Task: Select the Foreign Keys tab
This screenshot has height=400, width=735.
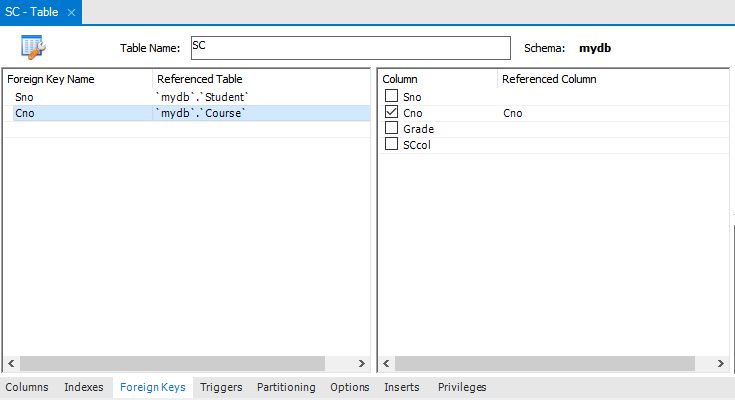Action: point(152,387)
